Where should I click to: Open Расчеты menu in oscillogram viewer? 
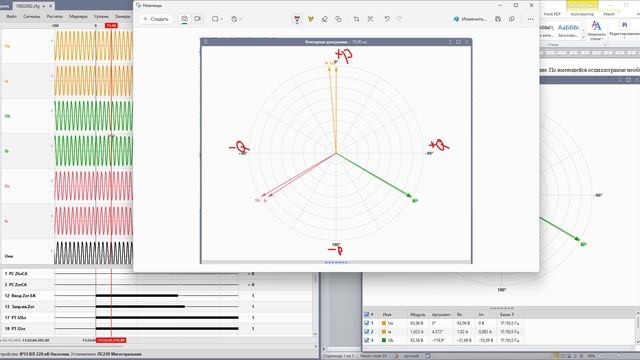tap(55, 16)
